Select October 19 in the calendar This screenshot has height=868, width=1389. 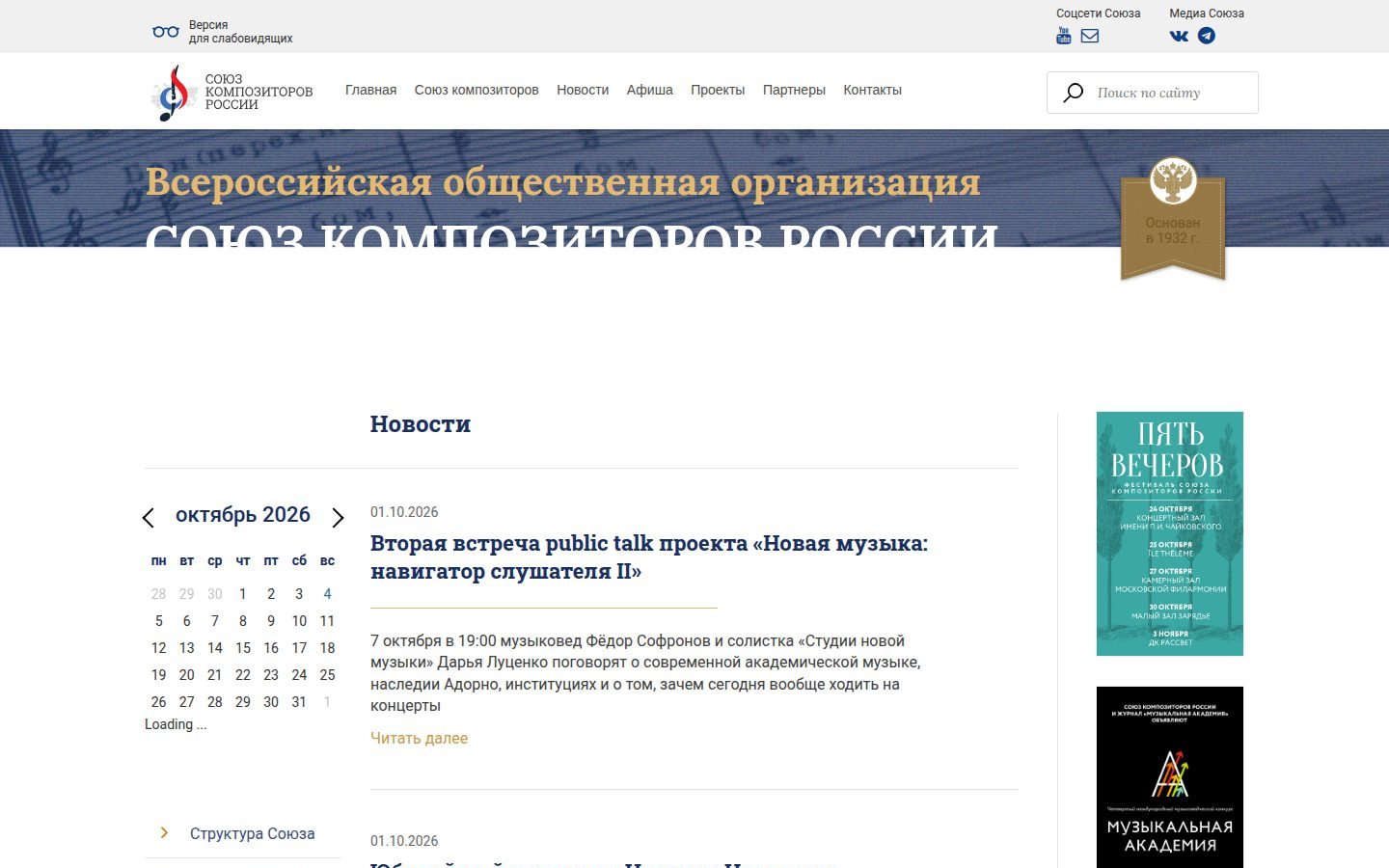click(159, 675)
